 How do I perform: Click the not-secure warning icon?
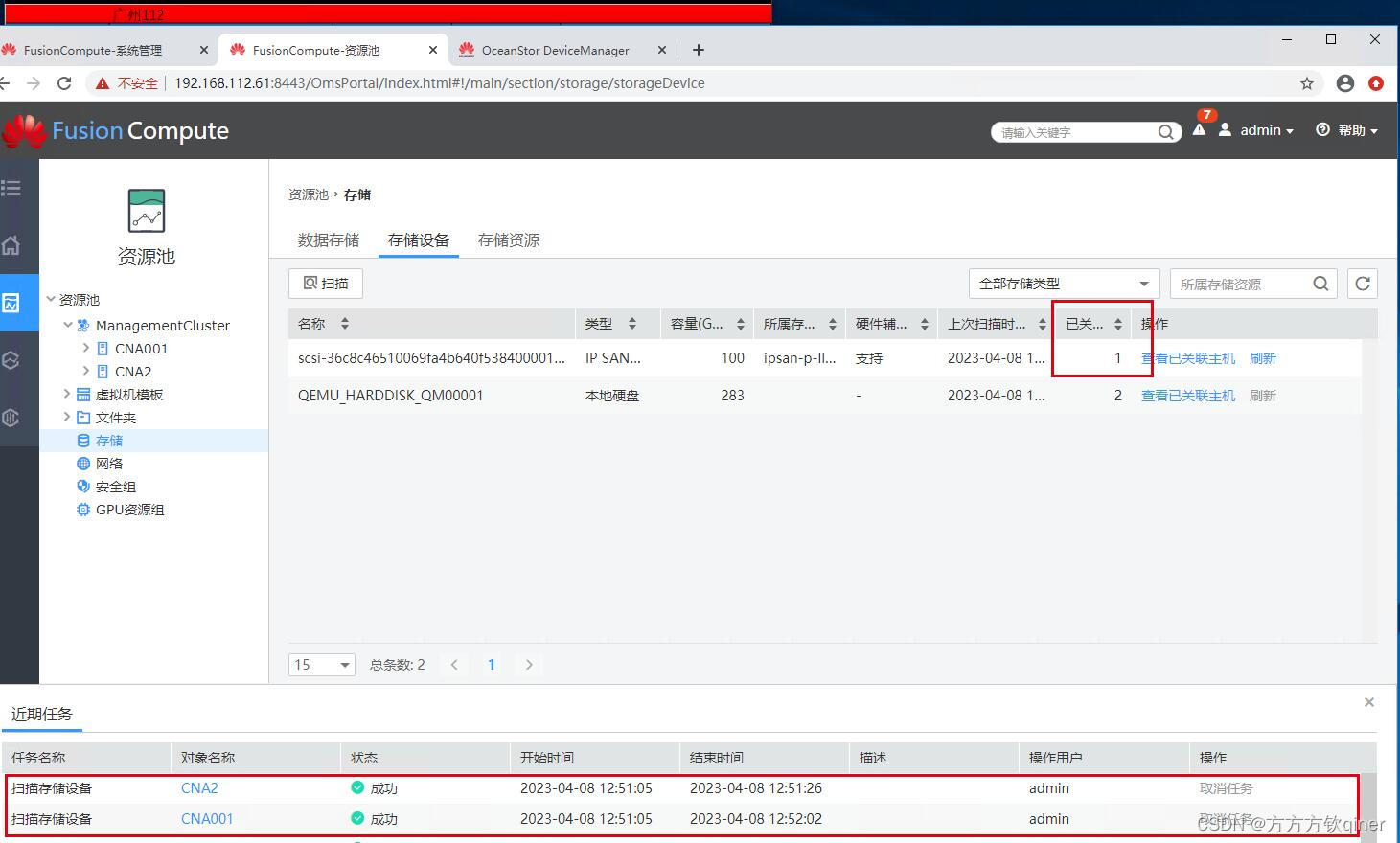point(103,83)
